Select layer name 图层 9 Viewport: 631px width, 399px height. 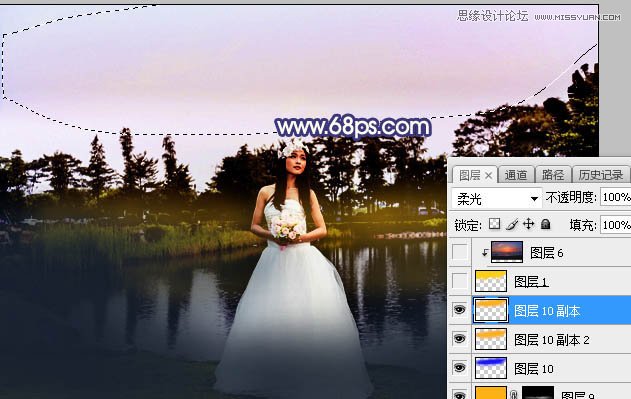(x=577, y=395)
